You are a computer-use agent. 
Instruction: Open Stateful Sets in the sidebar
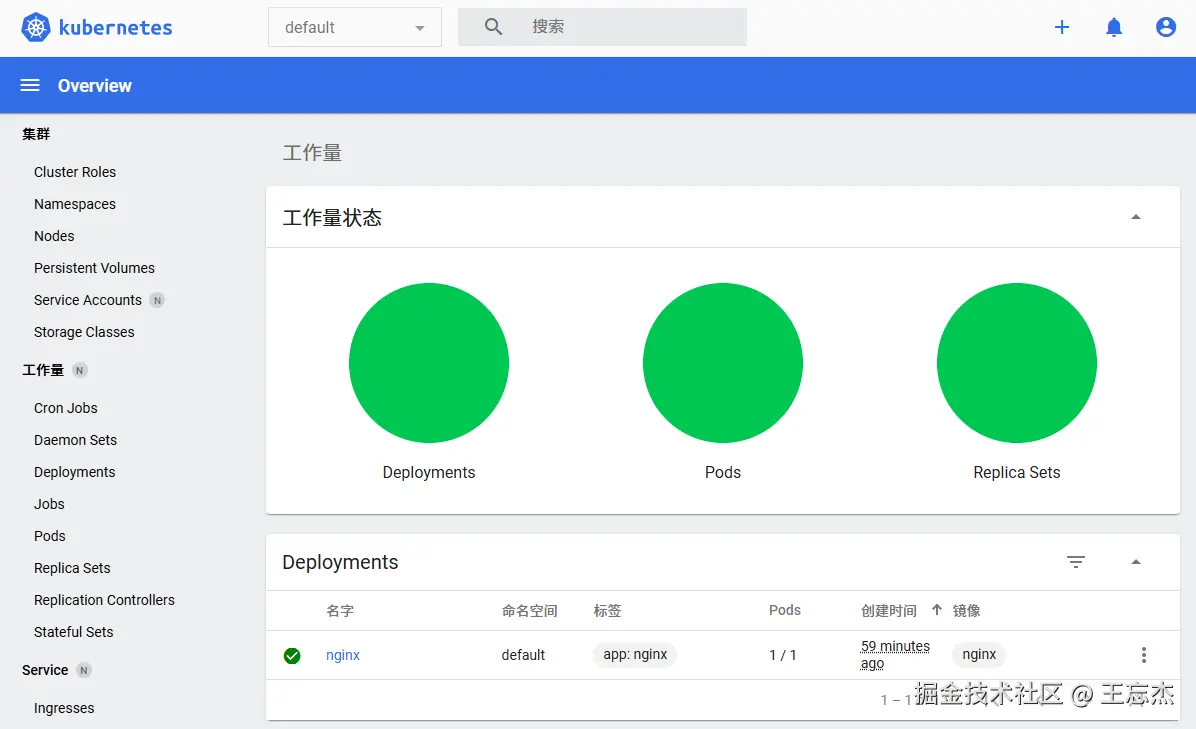[x=73, y=632]
